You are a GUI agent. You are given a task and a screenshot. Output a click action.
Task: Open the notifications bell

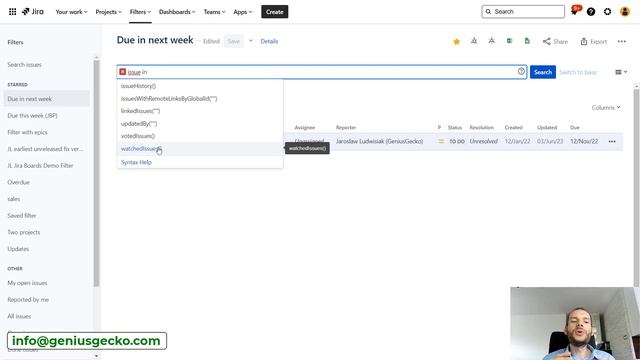coord(574,11)
